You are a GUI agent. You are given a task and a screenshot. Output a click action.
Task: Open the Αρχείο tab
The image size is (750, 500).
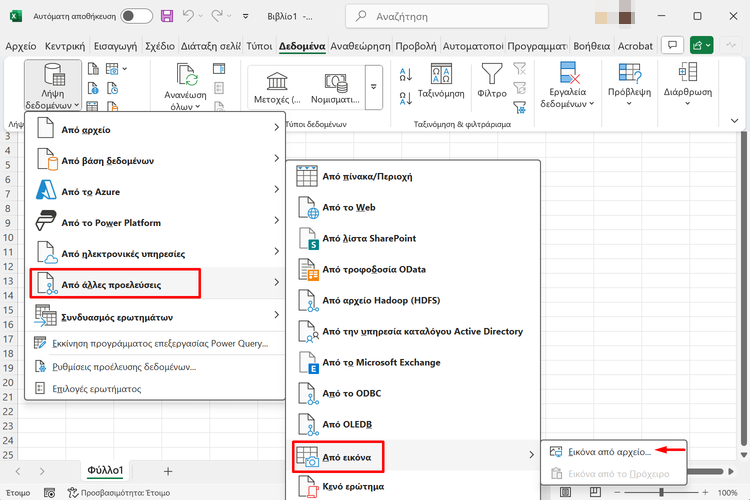tap(21, 46)
